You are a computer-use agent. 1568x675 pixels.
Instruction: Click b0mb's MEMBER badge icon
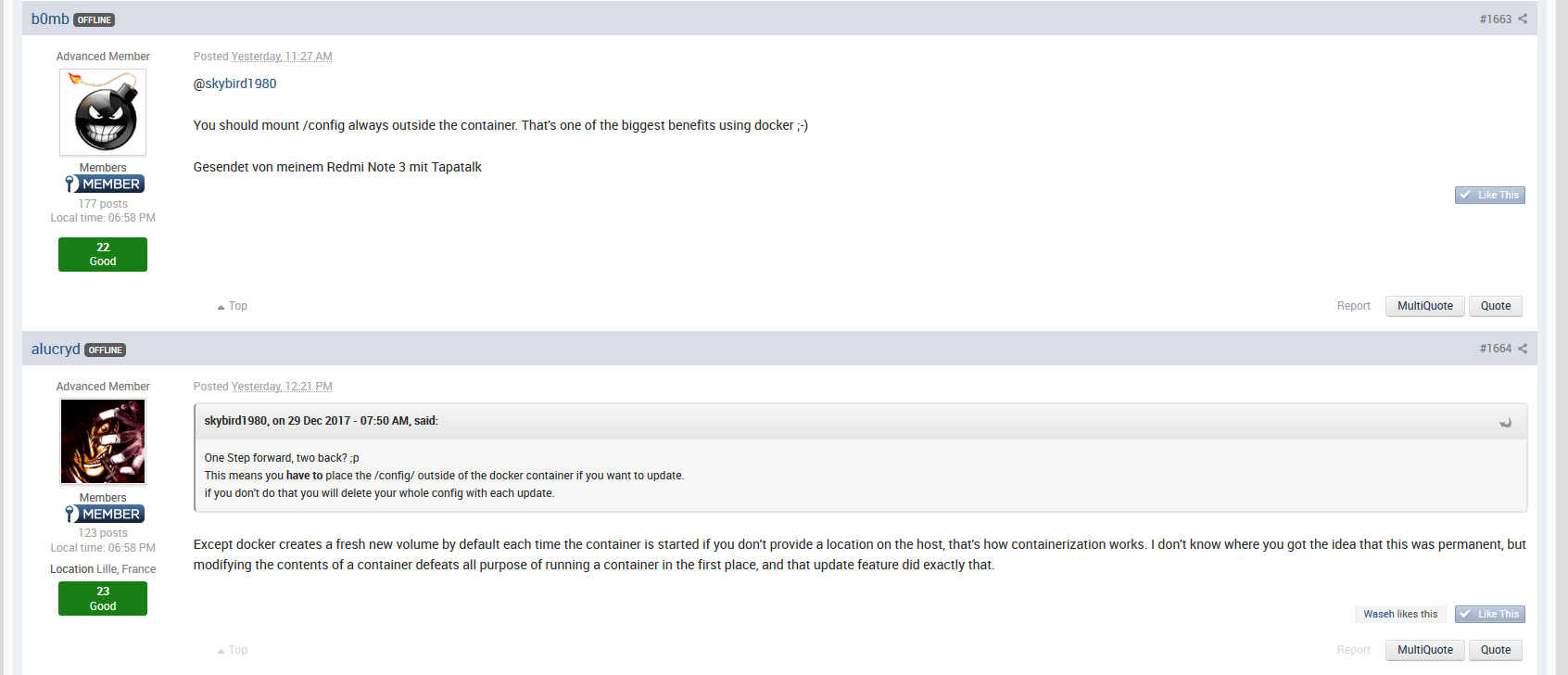(x=105, y=184)
